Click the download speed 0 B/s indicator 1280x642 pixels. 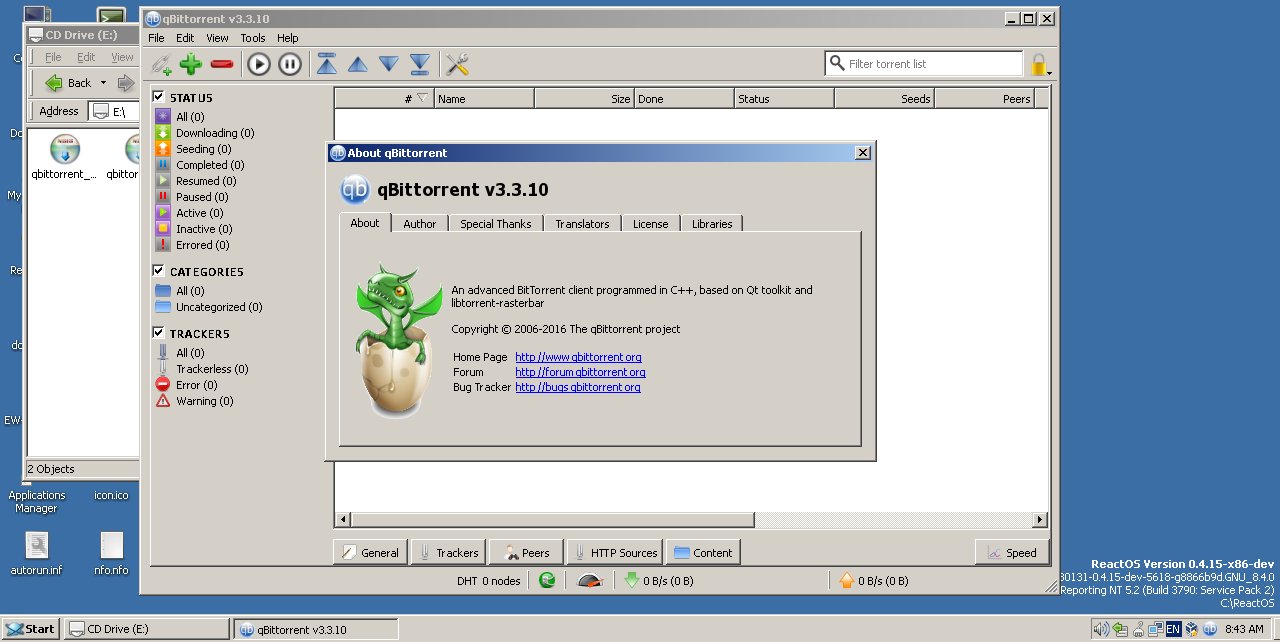point(660,580)
